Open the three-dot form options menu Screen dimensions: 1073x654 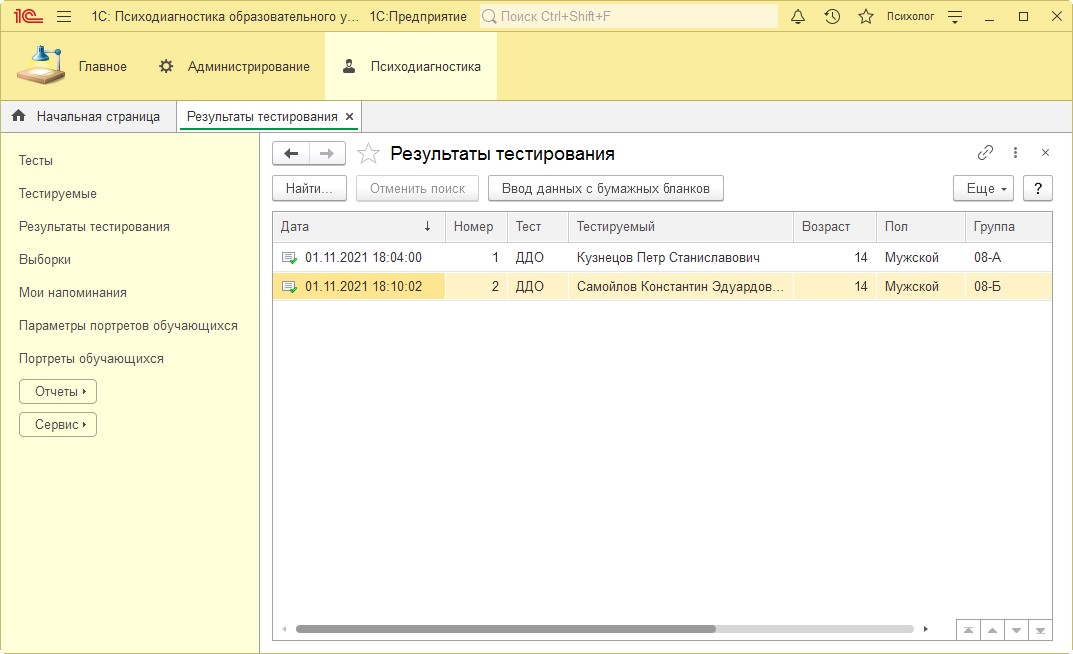tap(1015, 153)
